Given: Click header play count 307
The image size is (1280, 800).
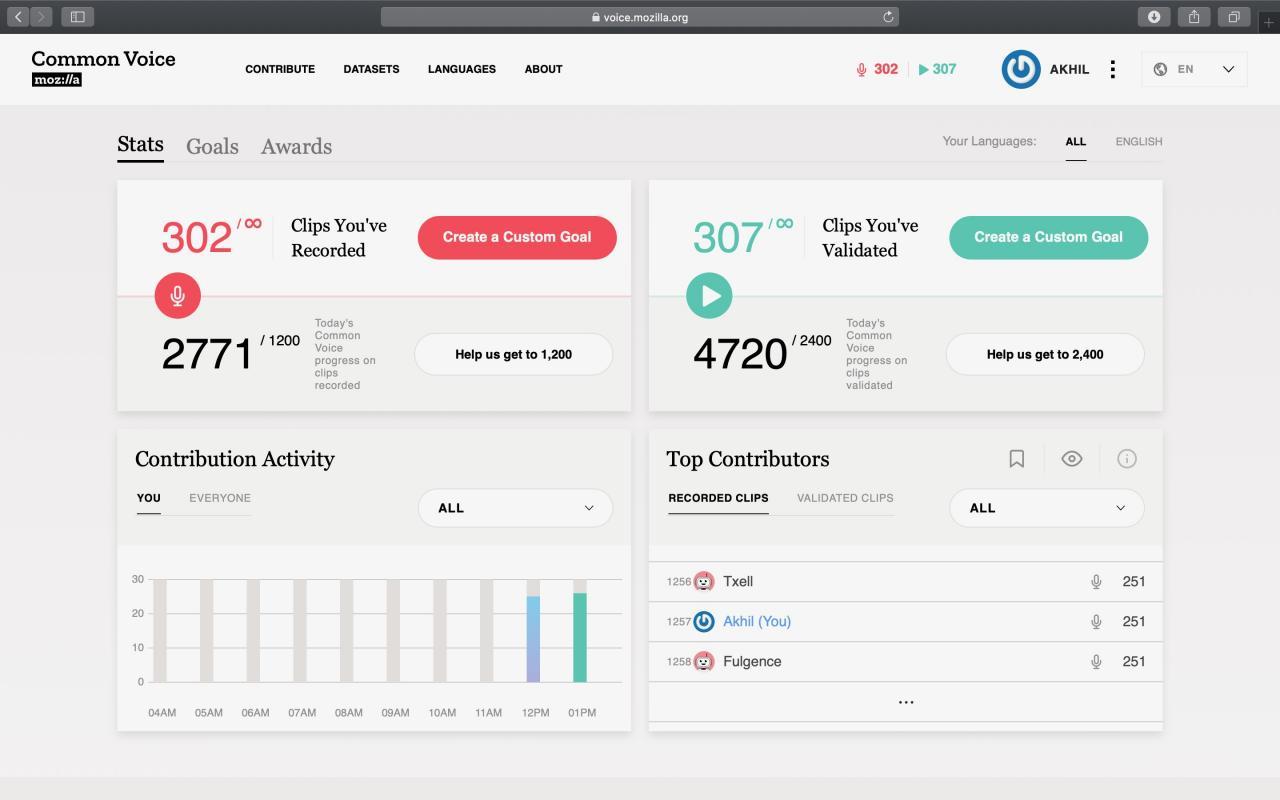Looking at the screenshot, I should tap(938, 69).
